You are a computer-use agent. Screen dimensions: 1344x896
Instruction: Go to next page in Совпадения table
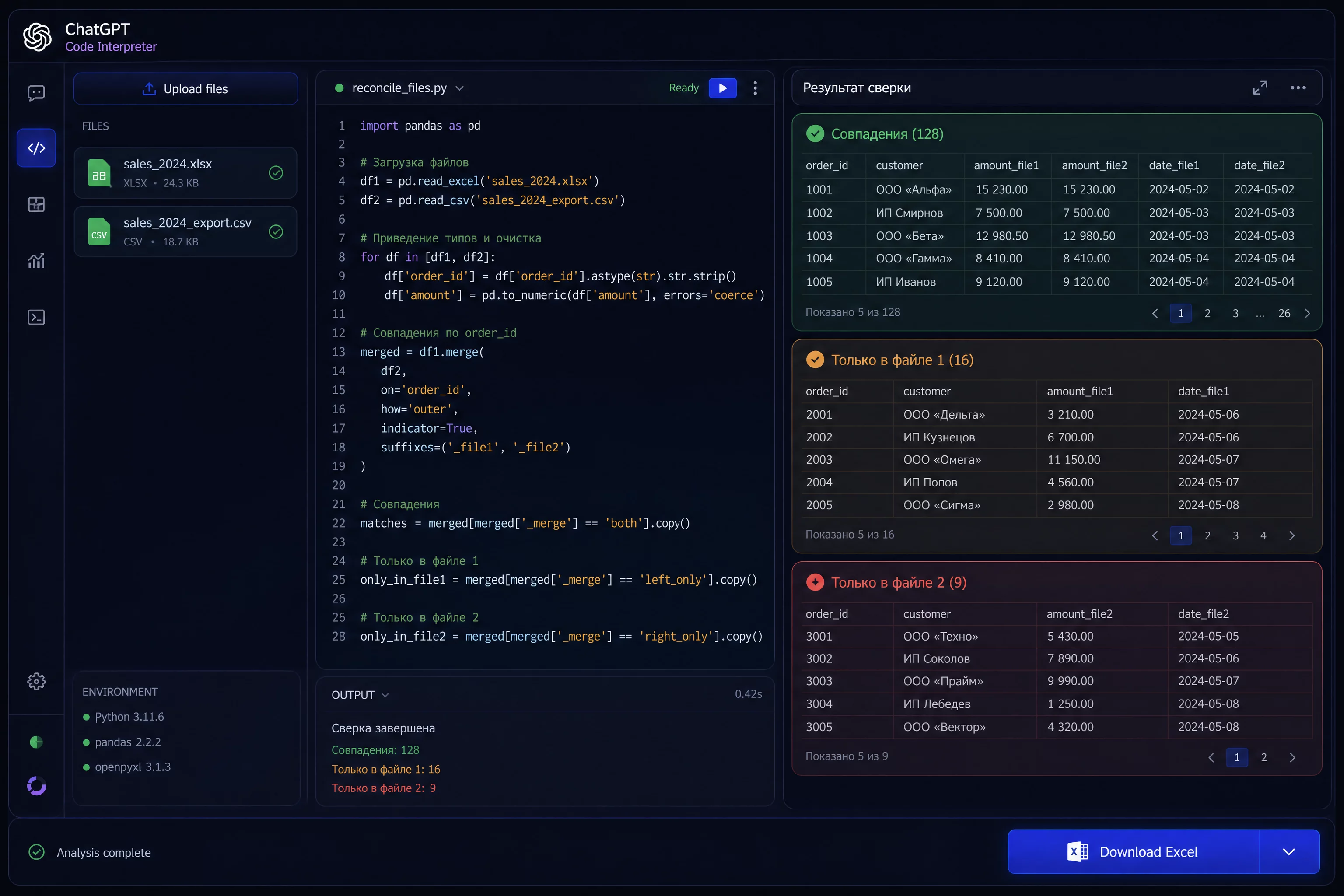(1307, 313)
